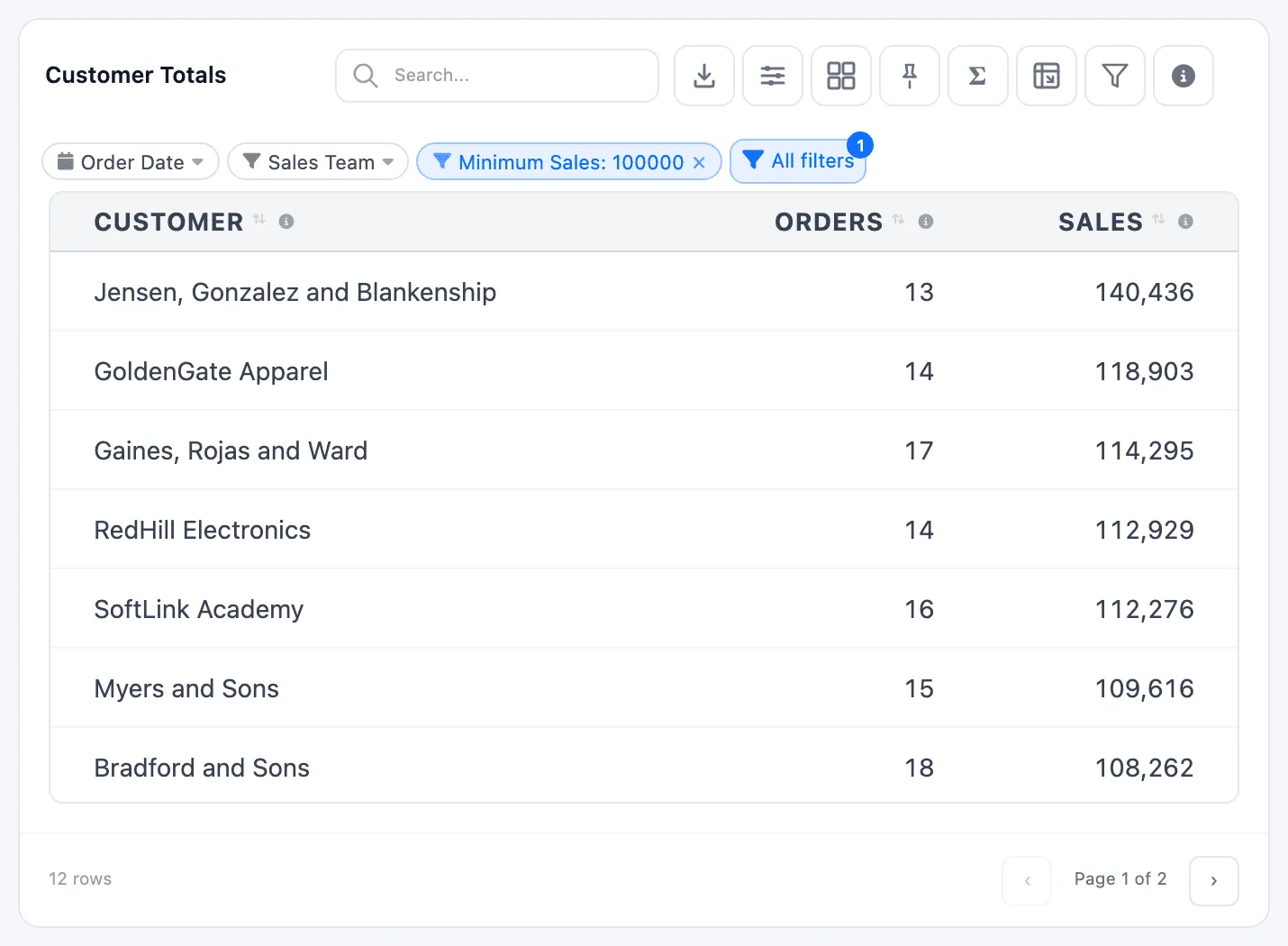This screenshot has width=1288, height=946.
Task: Sort by the Orders column arrows
Action: (898, 220)
